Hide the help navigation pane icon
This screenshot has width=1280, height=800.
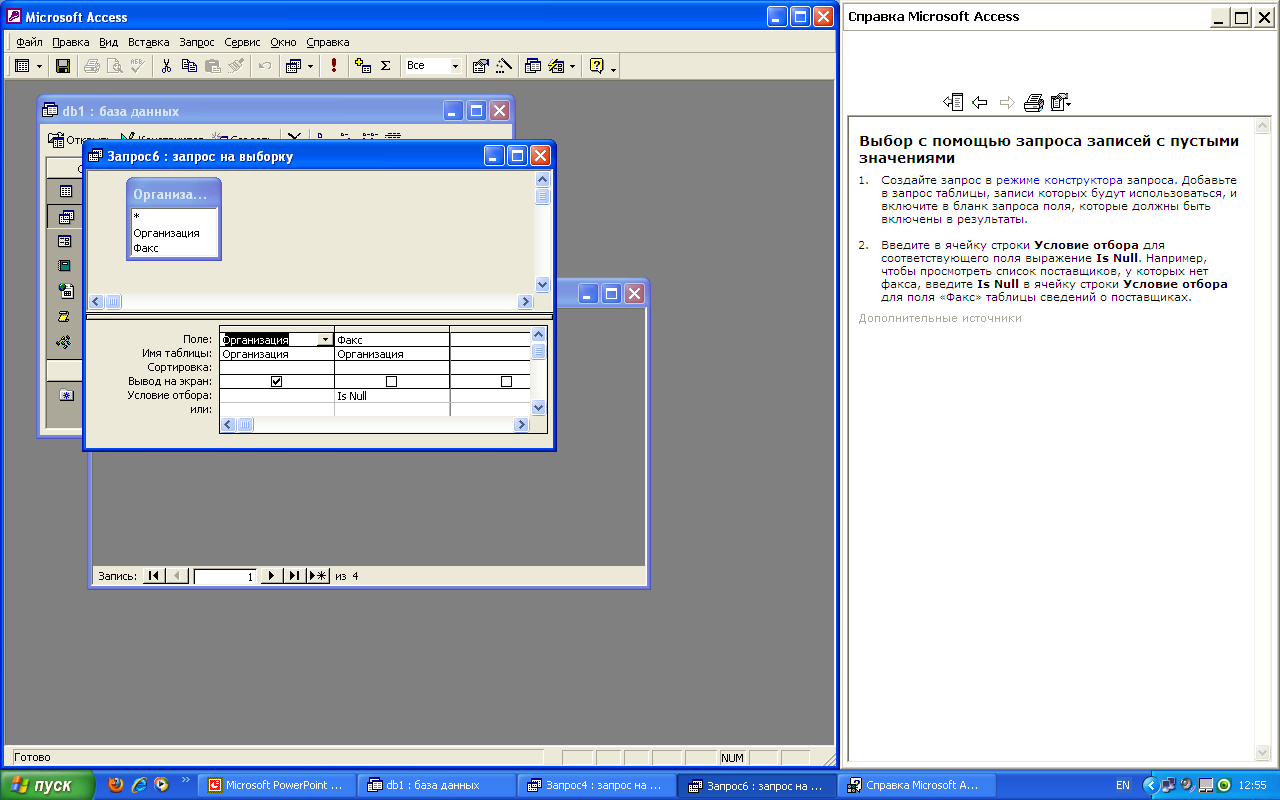[953, 102]
